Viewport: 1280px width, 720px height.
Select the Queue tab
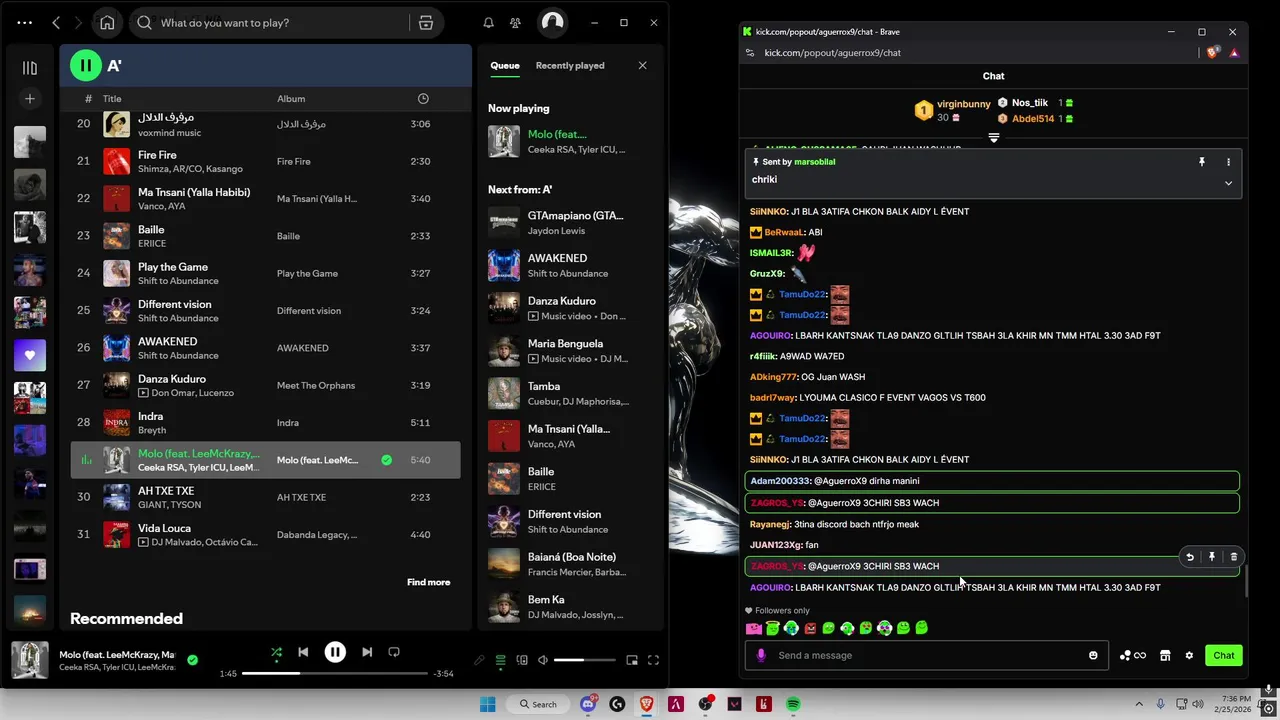pyautogui.click(x=505, y=65)
